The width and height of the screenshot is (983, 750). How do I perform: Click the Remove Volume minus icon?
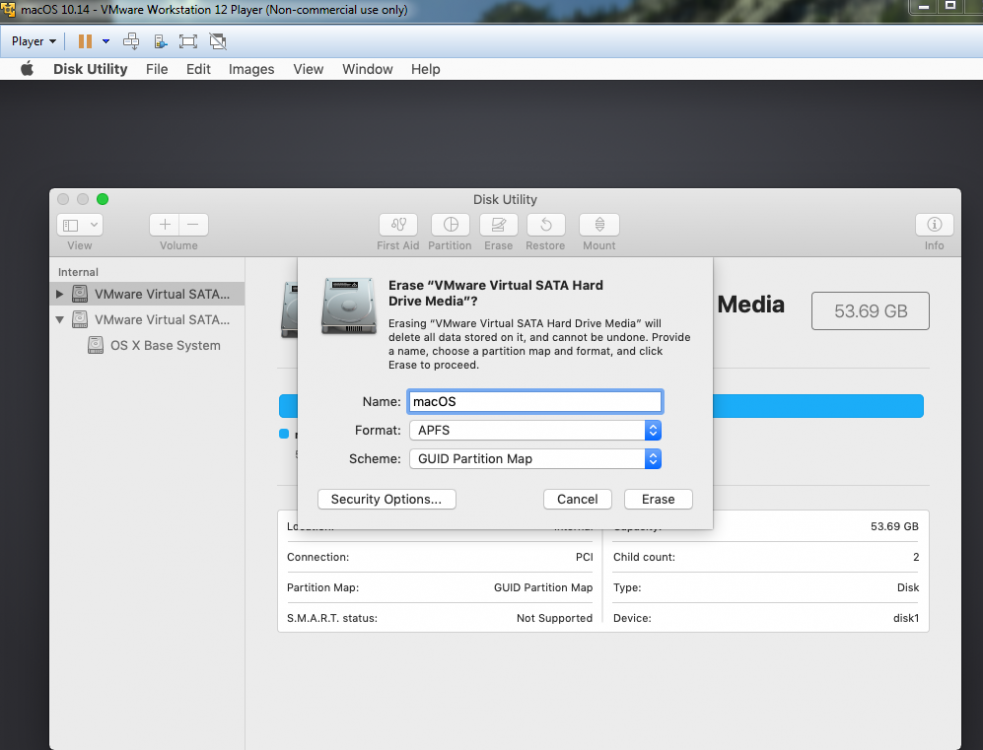click(193, 224)
